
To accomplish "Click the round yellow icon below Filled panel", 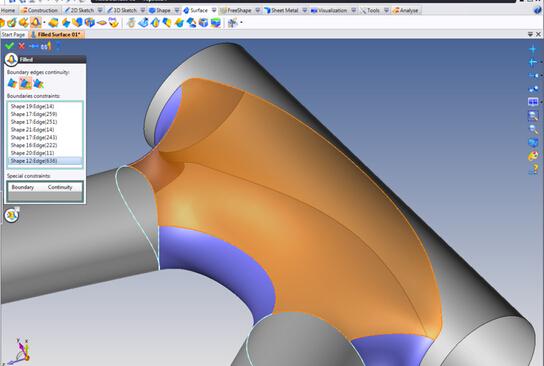I will [11, 215].
